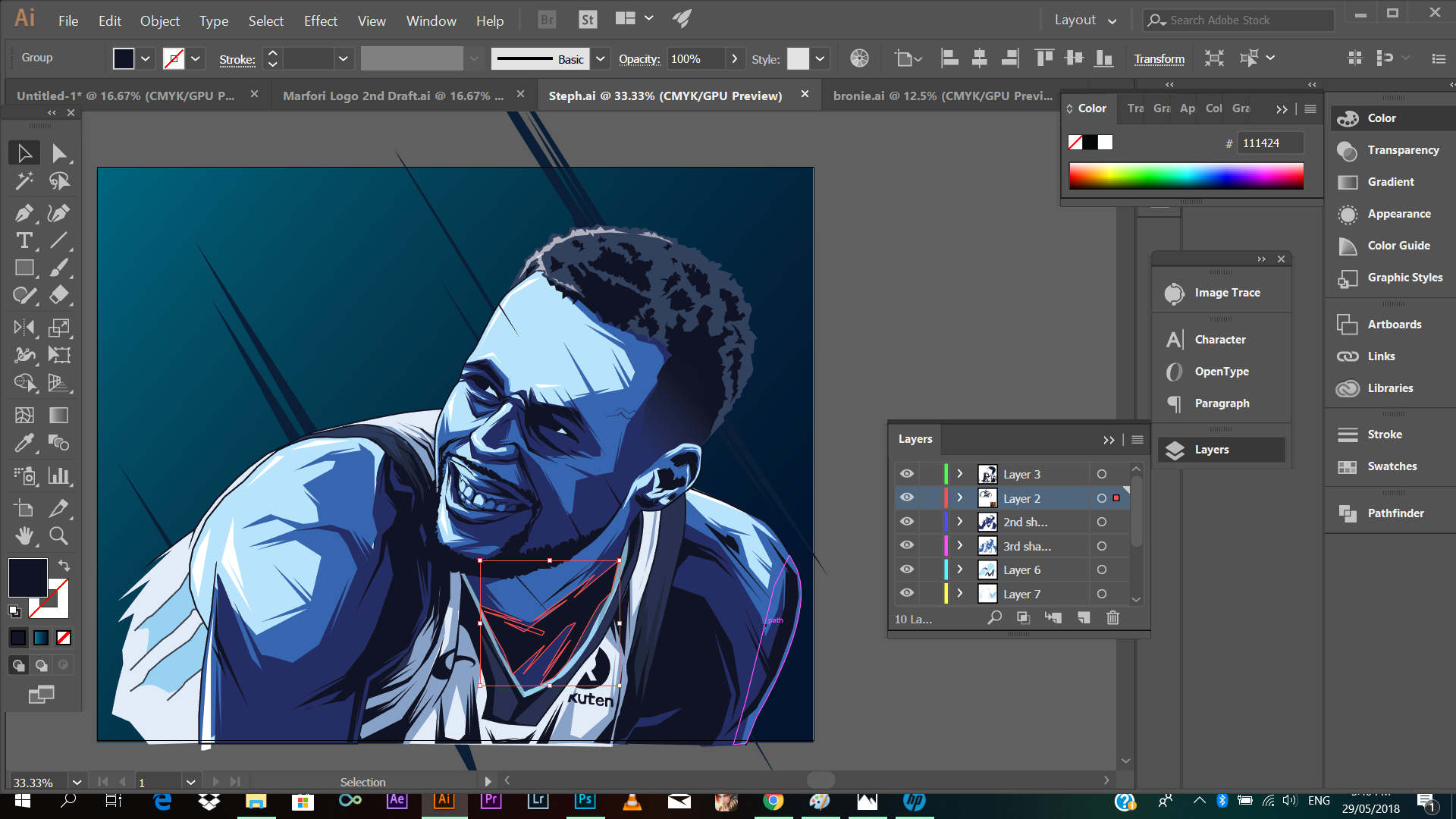This screenshot has height=819, width=1456.
Task: Select the Eraser tool
Action: point(59,295)
